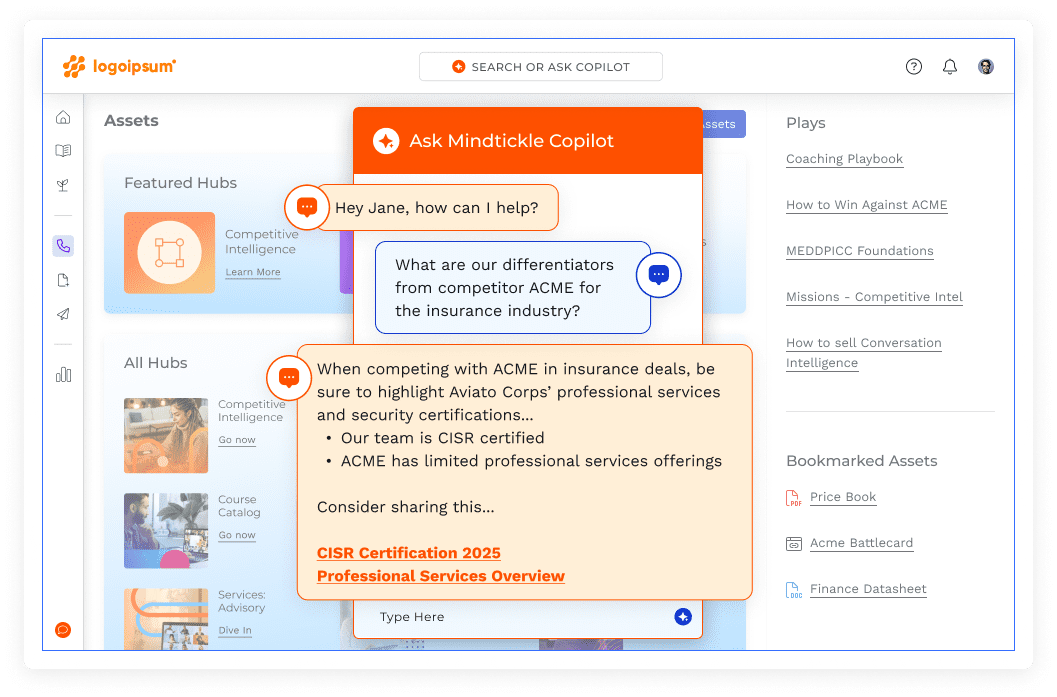Check the notifications bell icon
Image resolution: width=1057 pixels, height=697 pixels.
tap(949, 67)
